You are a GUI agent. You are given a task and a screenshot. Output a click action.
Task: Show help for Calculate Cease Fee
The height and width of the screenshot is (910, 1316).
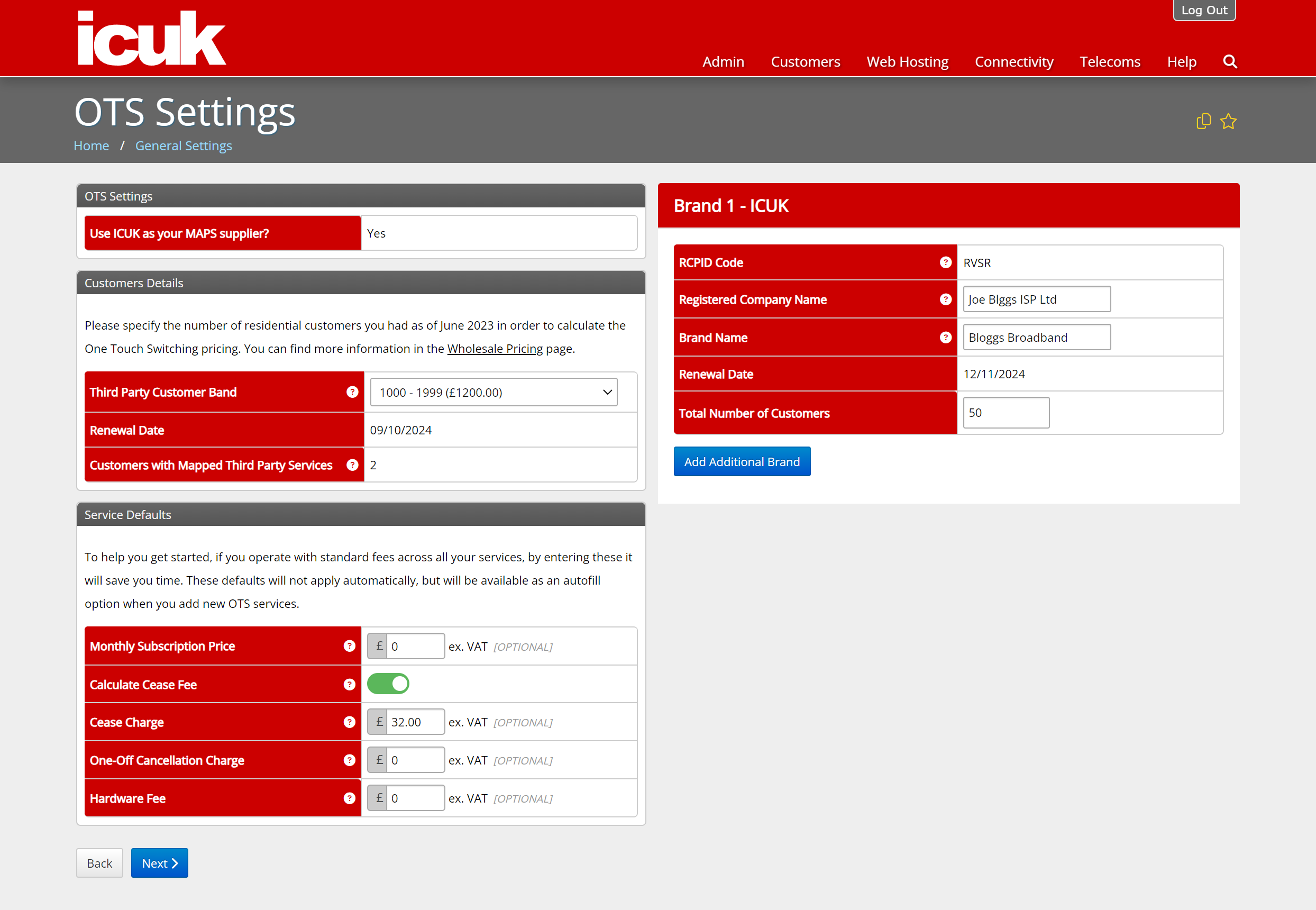[350, 684]
